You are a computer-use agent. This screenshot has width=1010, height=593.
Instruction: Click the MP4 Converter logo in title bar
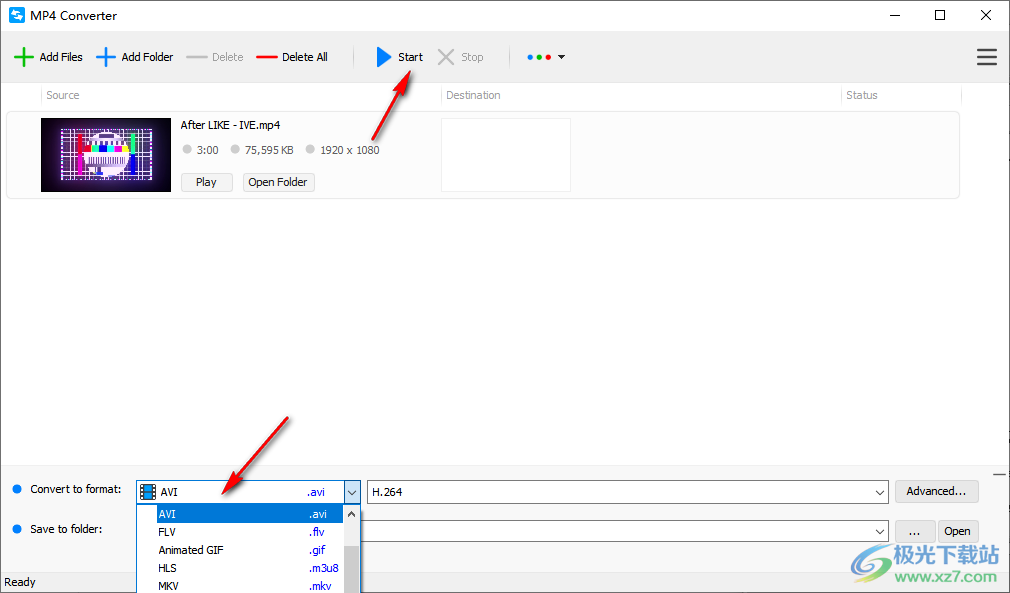(16, 15)
